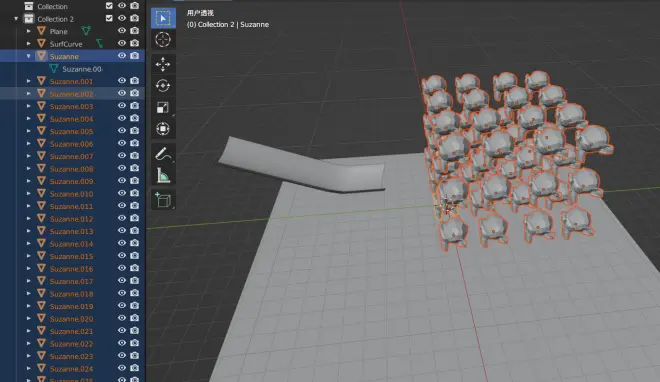The image size is (660, 382).
Task: Disable render for Suzanne.001 camera icon
Action: [x=135, y=81]
